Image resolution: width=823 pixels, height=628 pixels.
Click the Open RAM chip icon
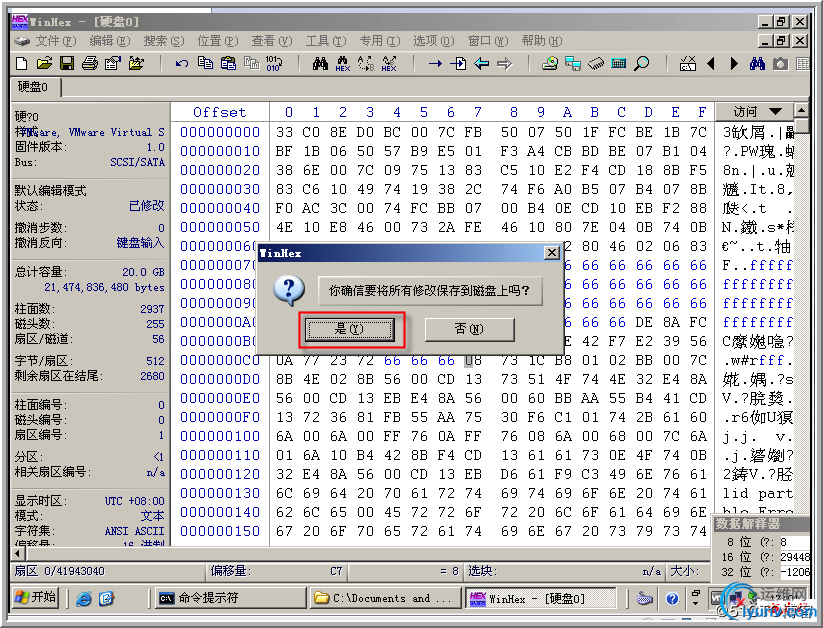[x=596, y=64]
